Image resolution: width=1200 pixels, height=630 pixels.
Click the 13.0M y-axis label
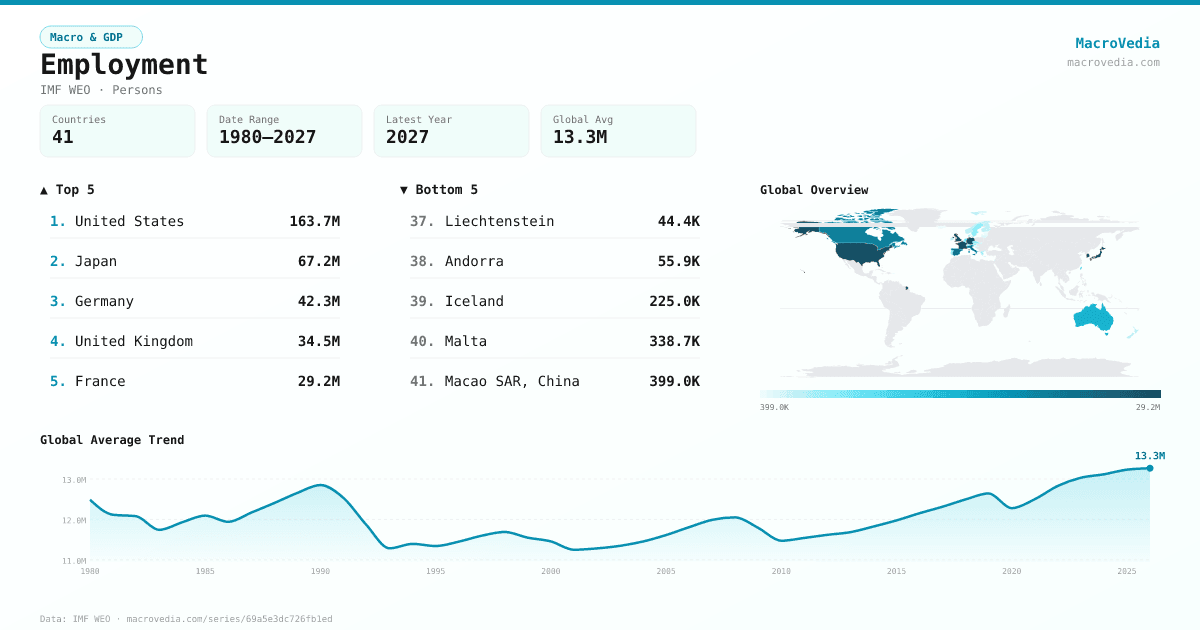(x=75, y=480)
